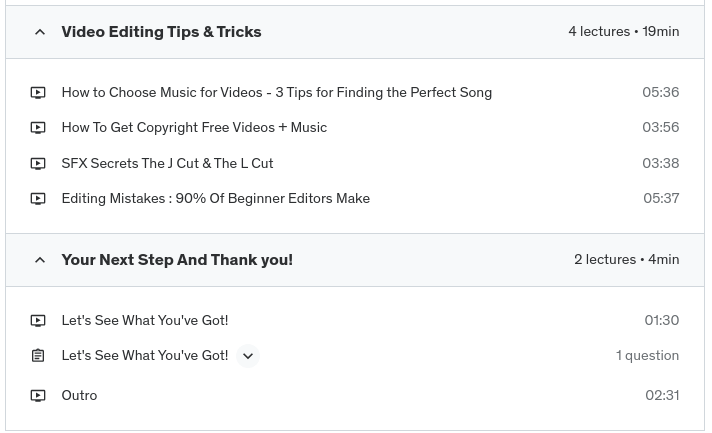Screen dimensions: 712x433
Task: Click Your Next Step And Thank you heading
Action: point(177,260)
